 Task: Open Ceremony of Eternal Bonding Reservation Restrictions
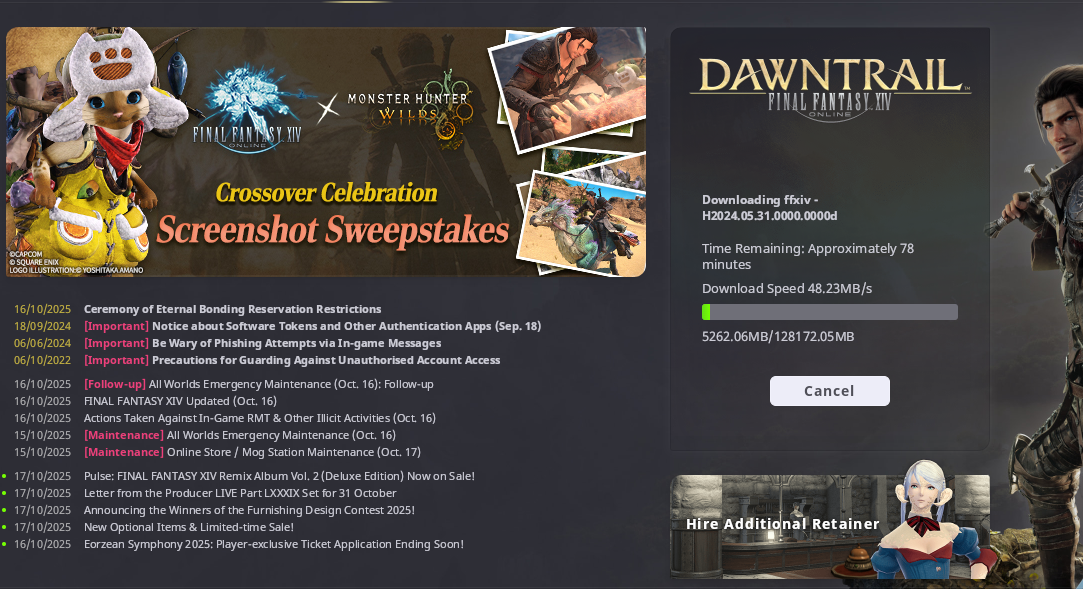point(232,309)
